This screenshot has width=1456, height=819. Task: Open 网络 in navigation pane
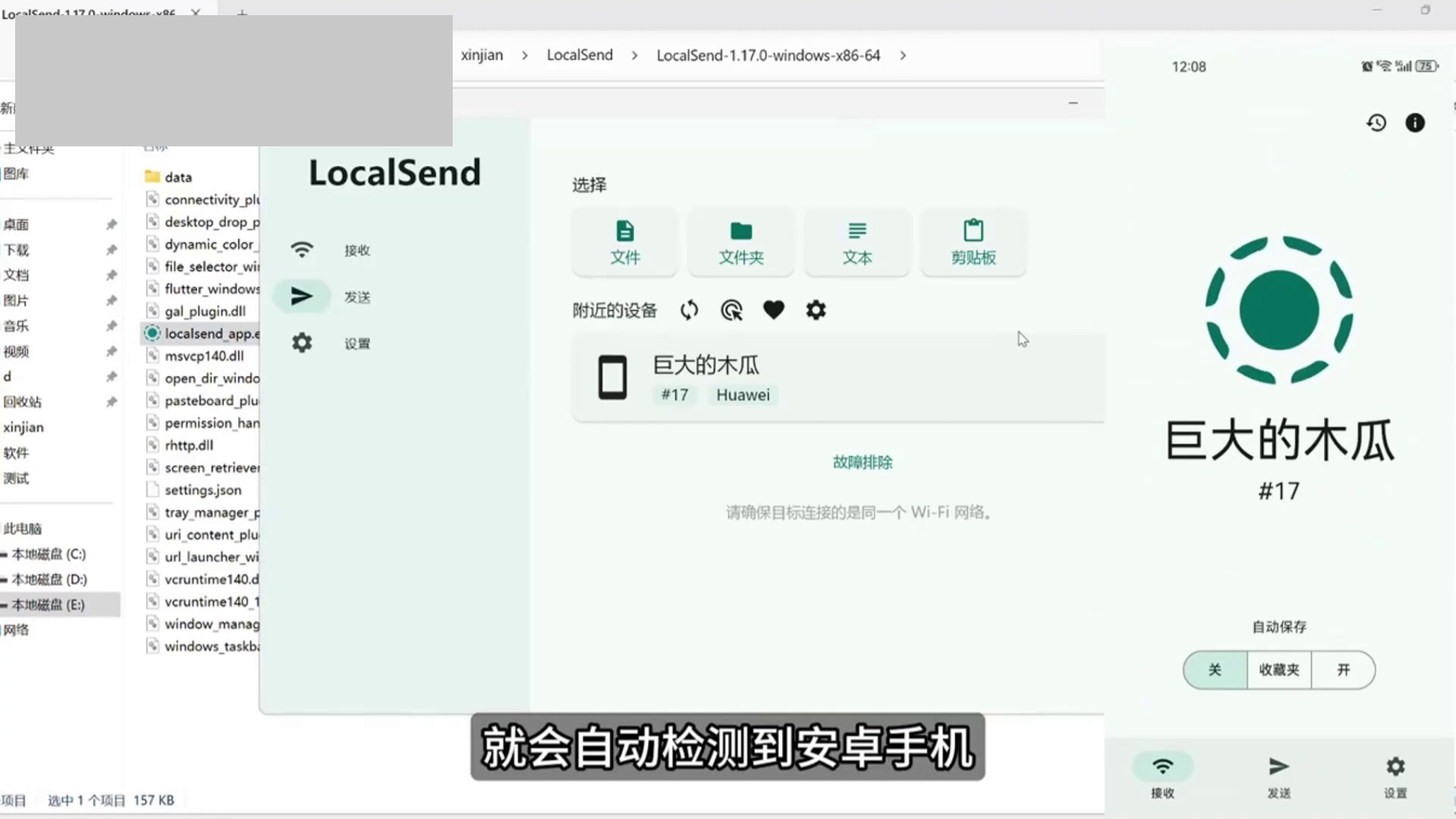(x=16, y=630)
